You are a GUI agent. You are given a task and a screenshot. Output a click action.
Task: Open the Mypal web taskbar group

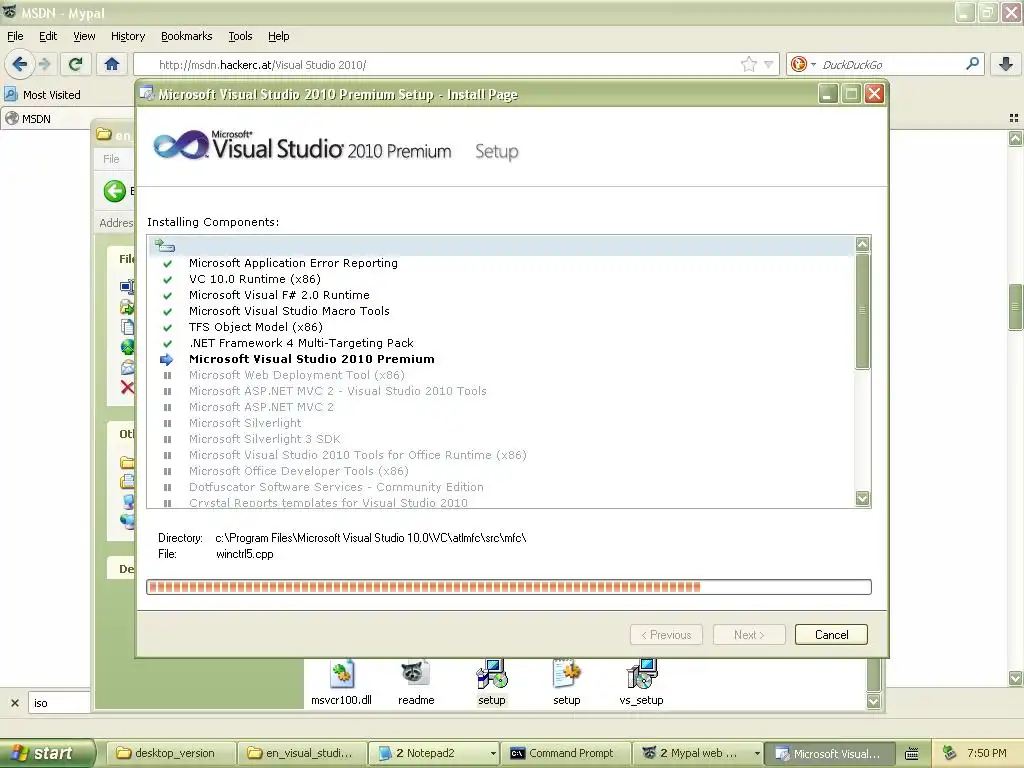pos(697,753)
